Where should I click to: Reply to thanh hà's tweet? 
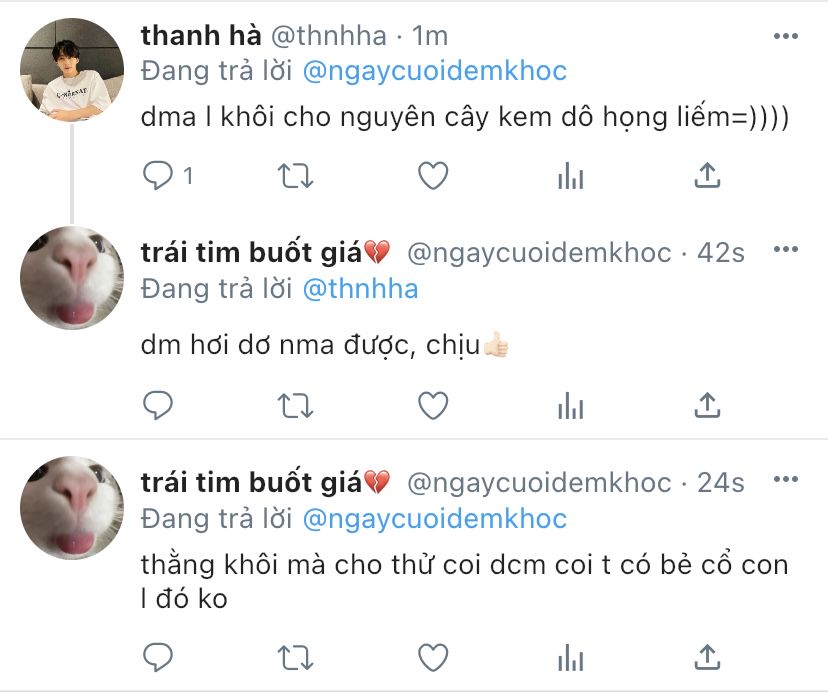click(159, 176)
